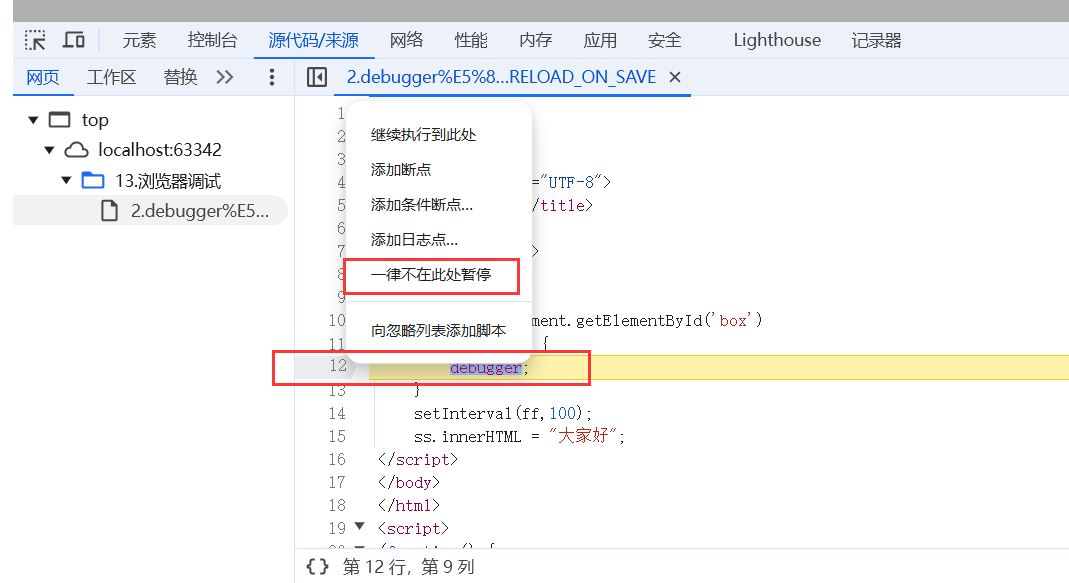Toggle the navigator sidebar icon
The height and width of the screenshot is (583, 1069).
coord(316,77)
